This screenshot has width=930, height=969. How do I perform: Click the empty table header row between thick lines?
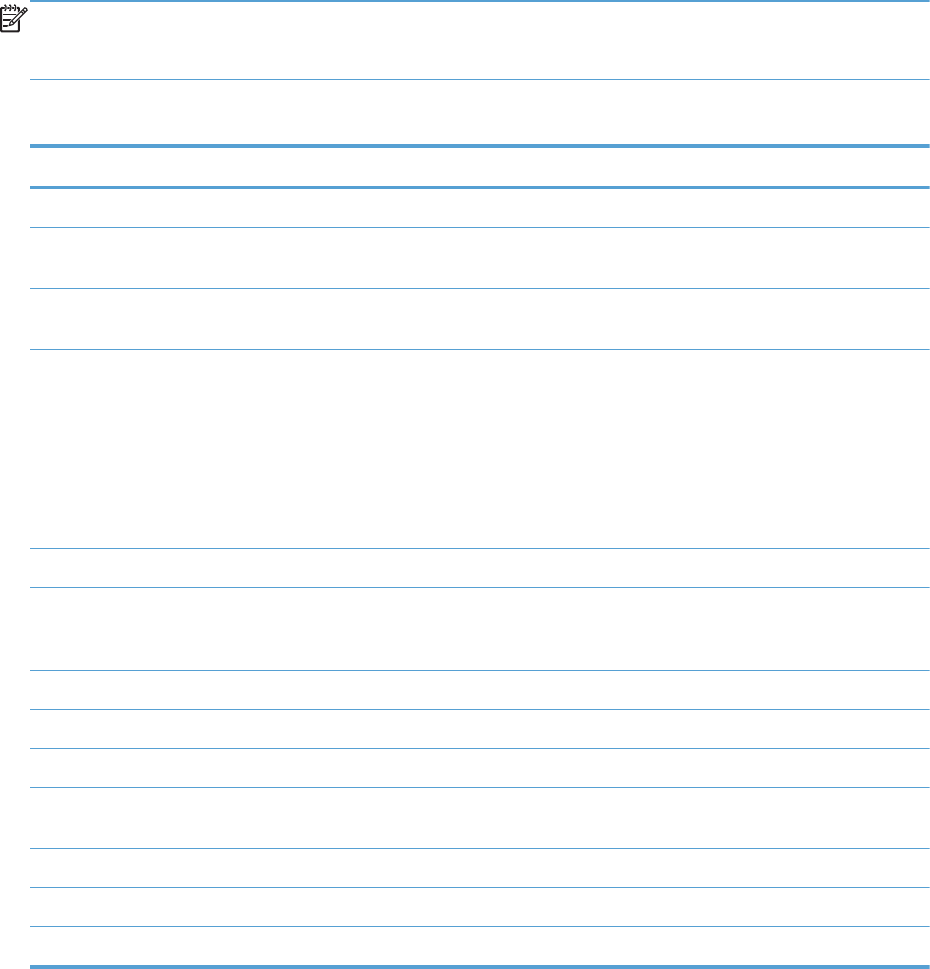point(480,167)
